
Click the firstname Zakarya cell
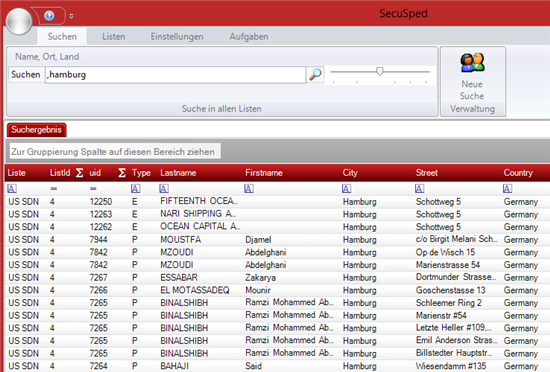tap(260, 277)
